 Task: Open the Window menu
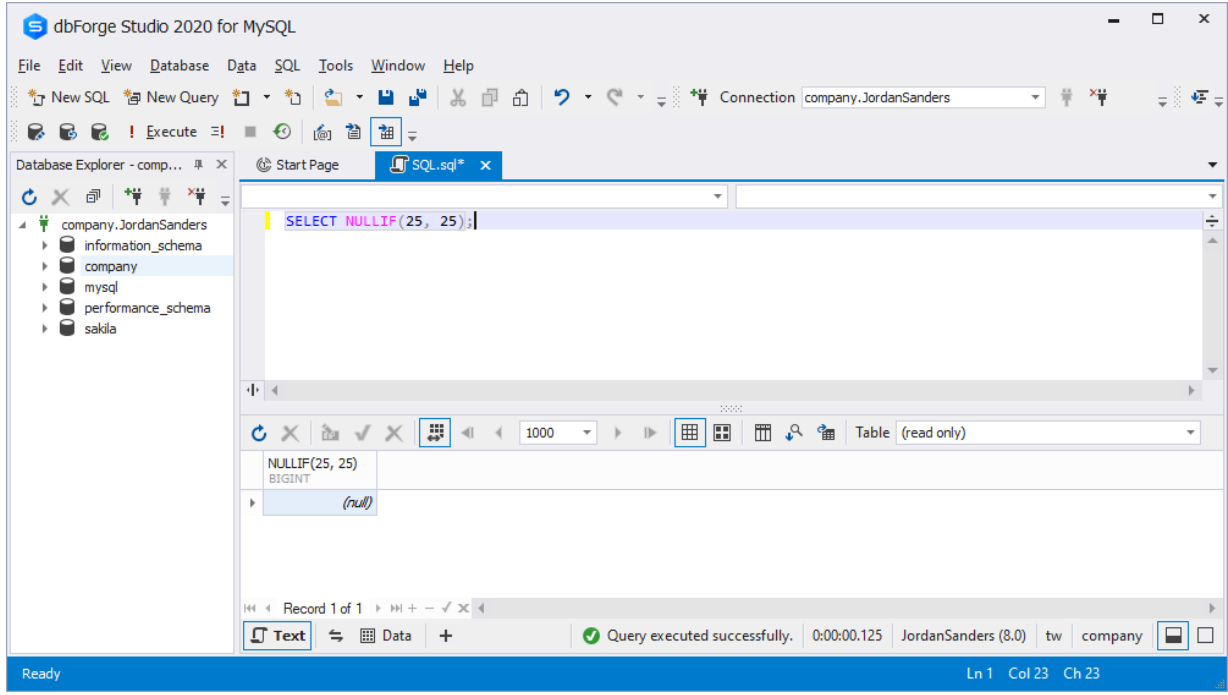click(x=398, y=65)
